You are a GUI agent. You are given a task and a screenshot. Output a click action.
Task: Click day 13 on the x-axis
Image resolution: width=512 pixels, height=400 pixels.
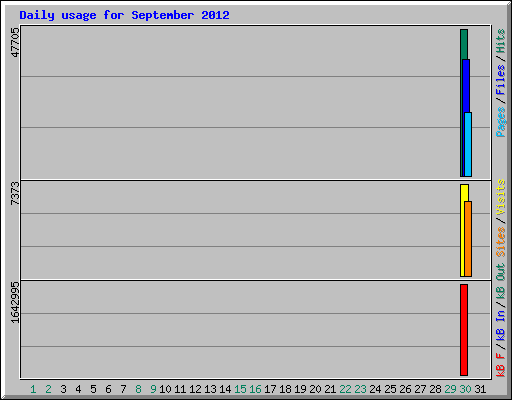click(210, 389)
